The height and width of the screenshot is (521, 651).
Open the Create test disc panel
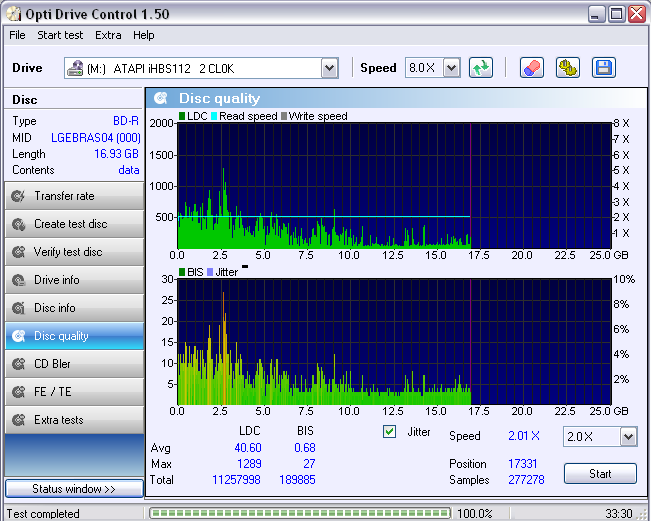coord(74,224)
